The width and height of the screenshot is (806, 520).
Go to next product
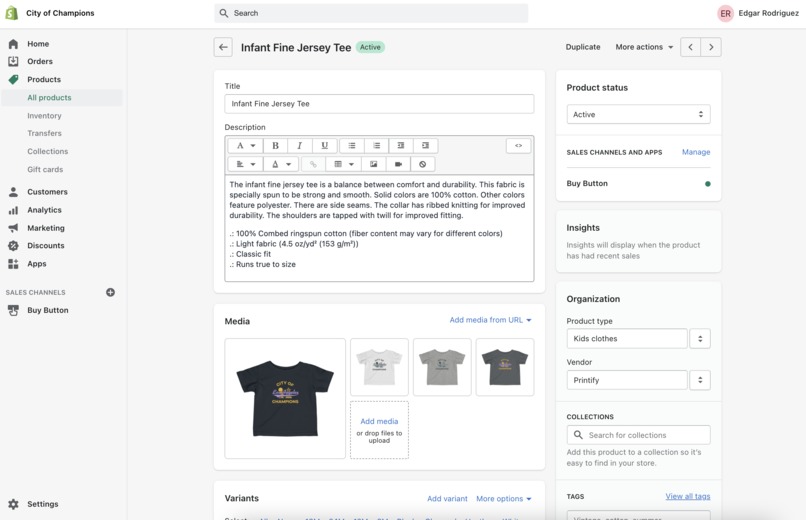click(711, 47)
